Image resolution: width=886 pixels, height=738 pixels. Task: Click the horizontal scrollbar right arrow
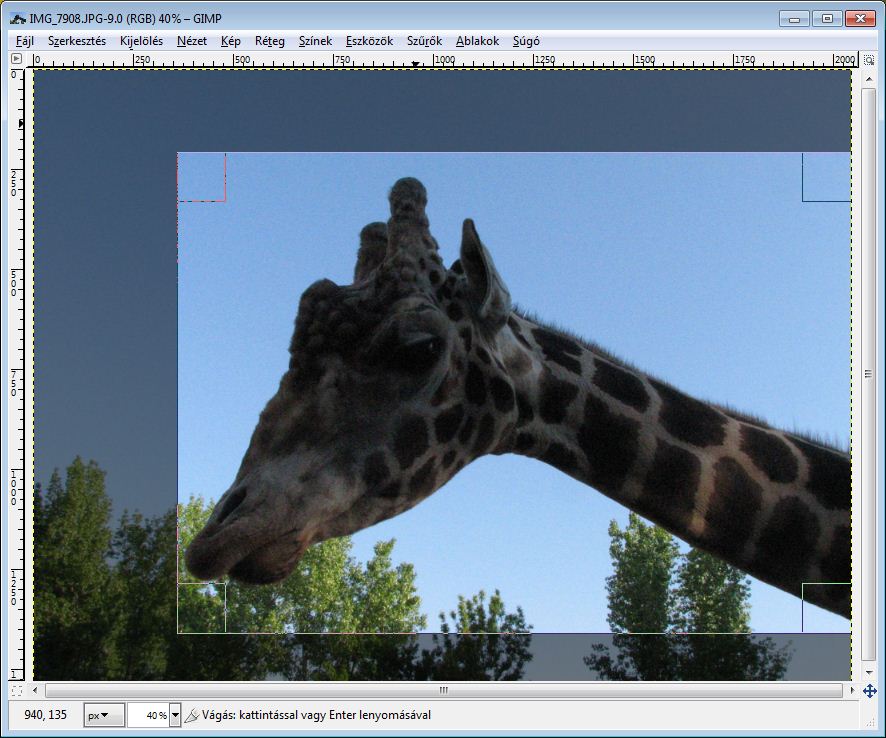(852, 690)
